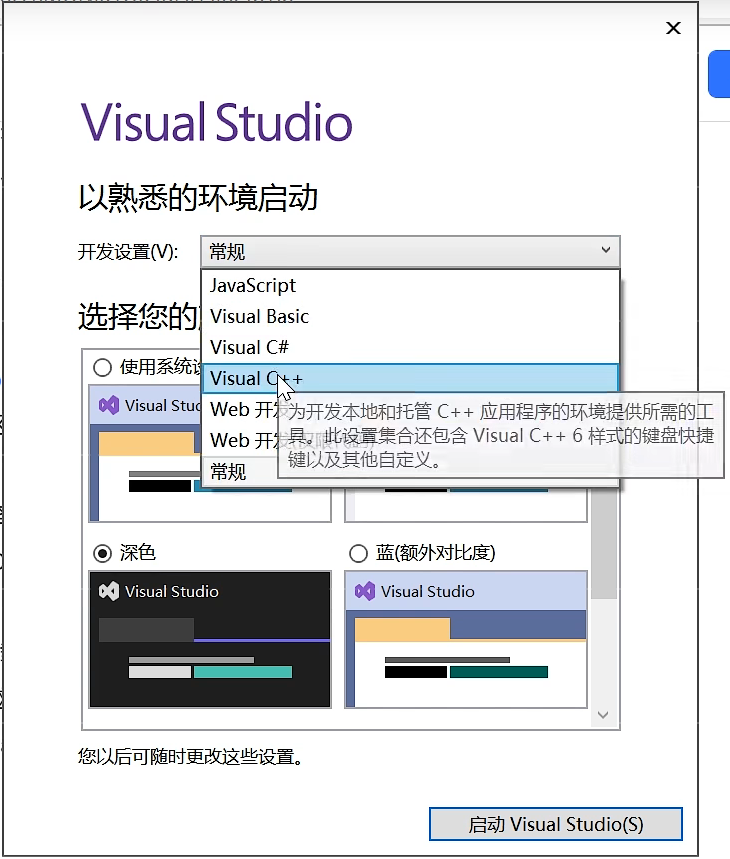The image size is (730, 859).
Task: Click the dropdown arrow of development settings
Action: (x=606, y=250)
